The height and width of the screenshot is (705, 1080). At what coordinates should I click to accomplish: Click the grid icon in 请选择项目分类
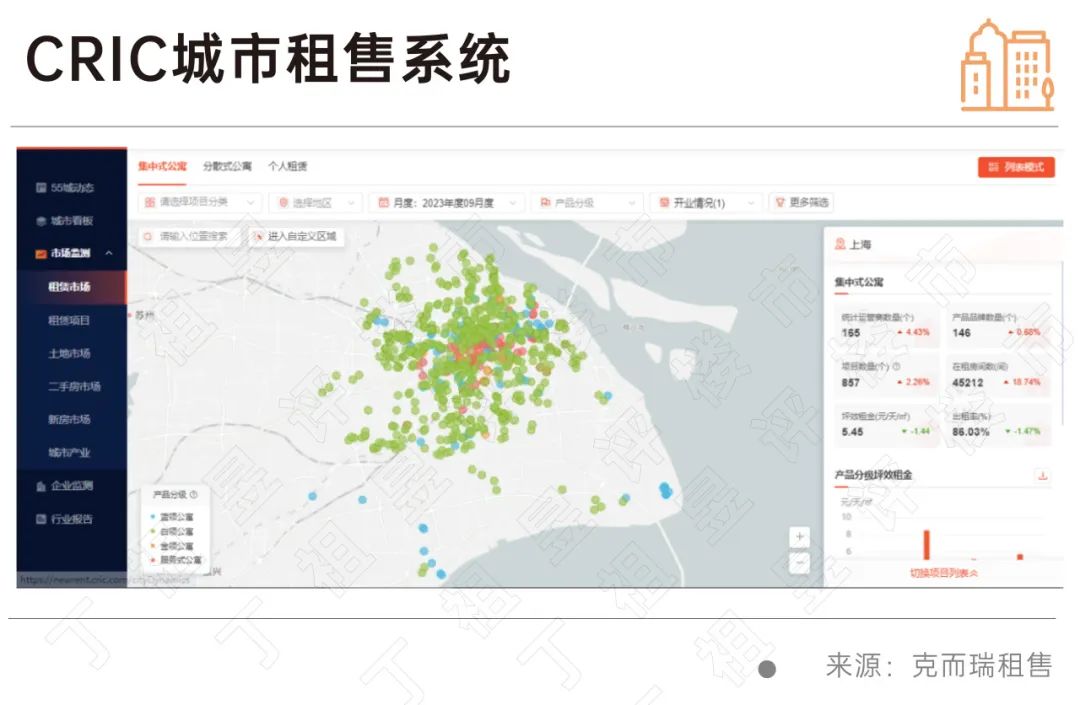click(x=149, y=202)
